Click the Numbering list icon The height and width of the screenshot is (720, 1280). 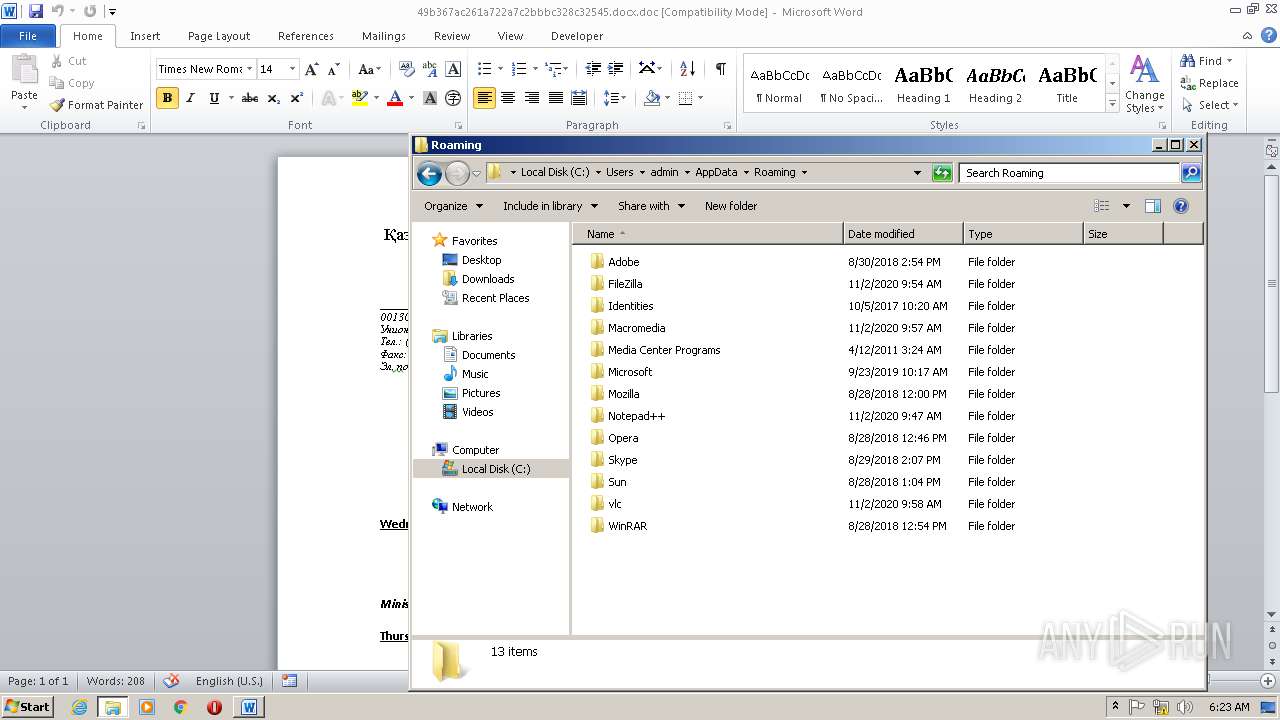pos(519,69)
